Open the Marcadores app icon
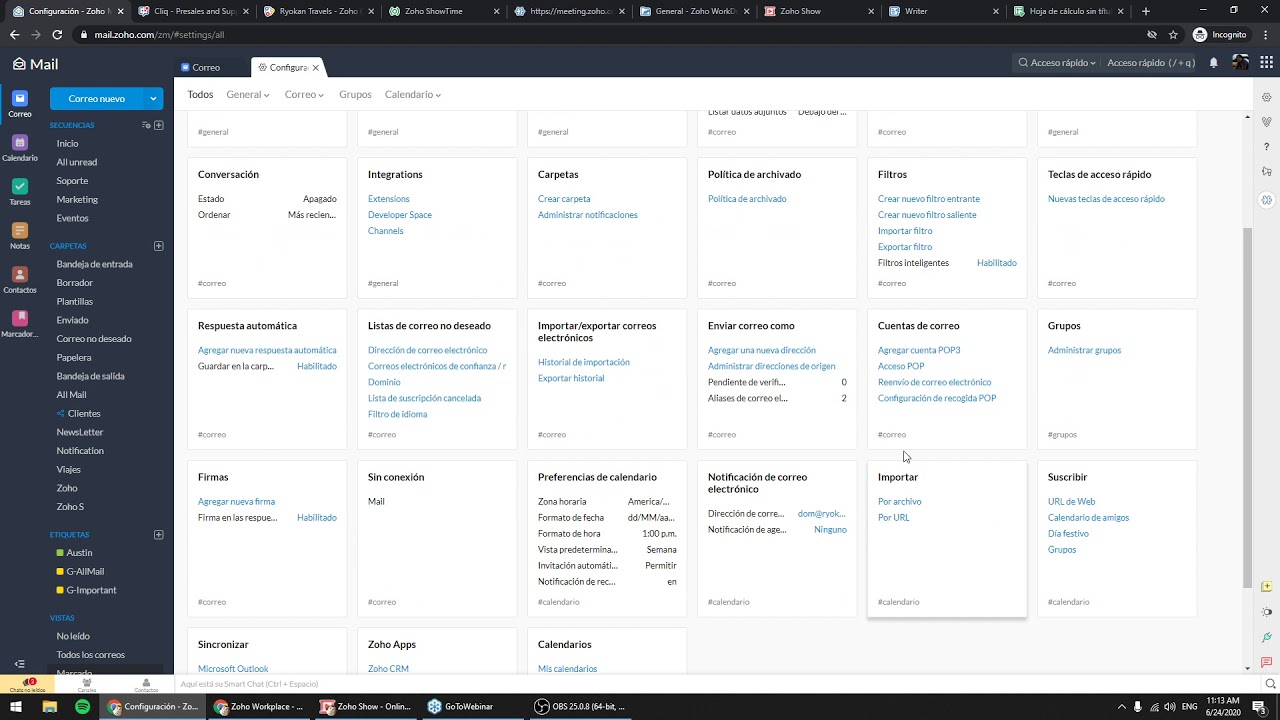 coord(20,323)
